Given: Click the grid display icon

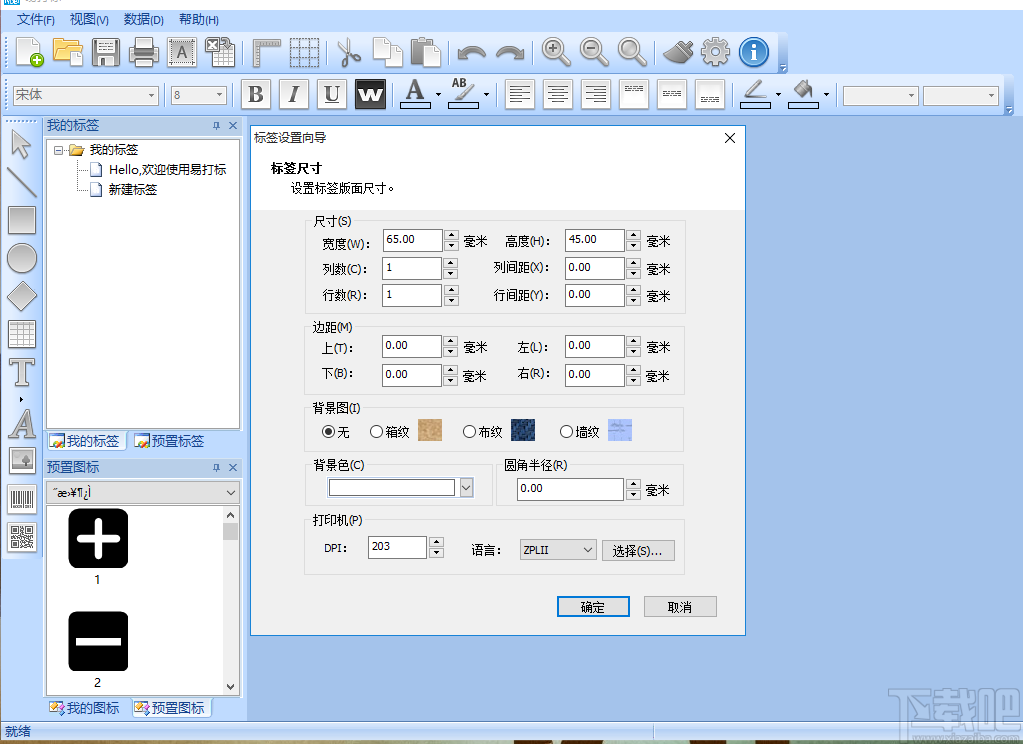Looking at the screenshot, I should [x=305, y=53].
